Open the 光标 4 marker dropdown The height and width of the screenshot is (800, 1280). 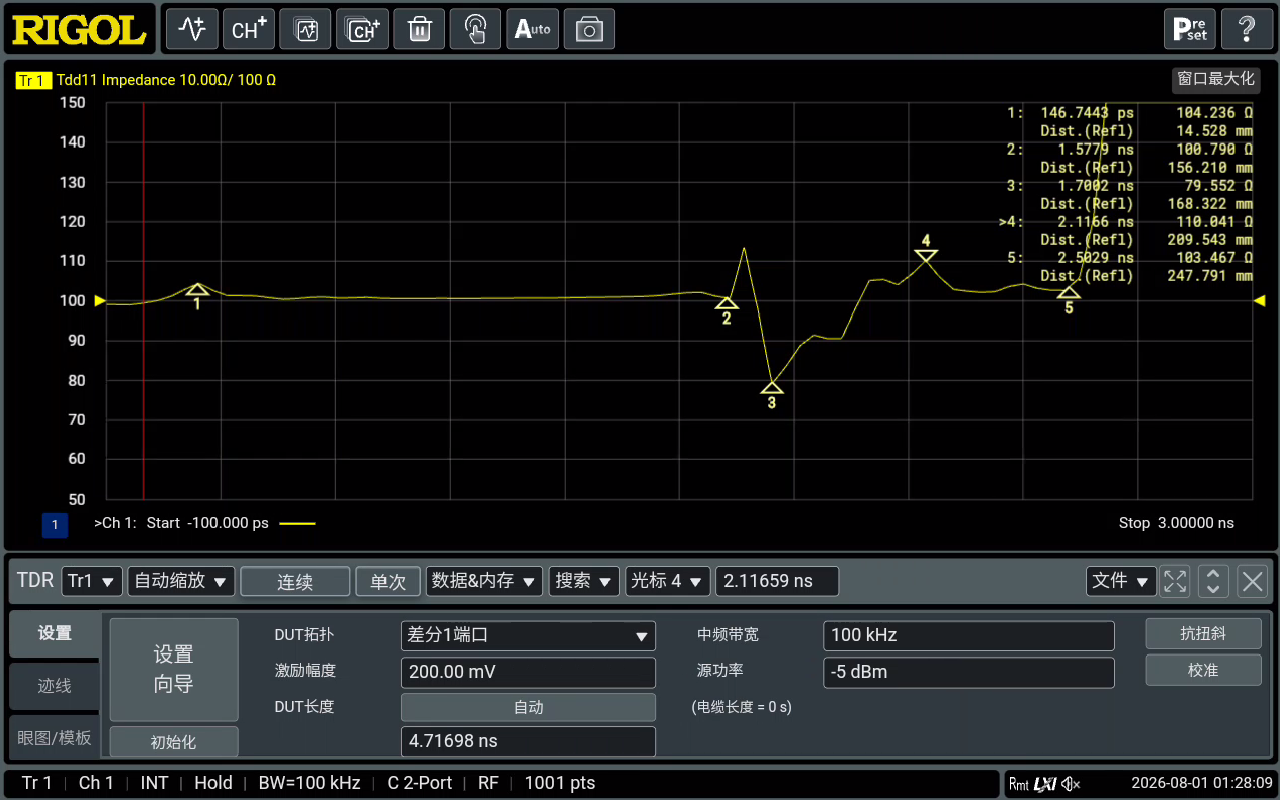(x=668, y=581)
